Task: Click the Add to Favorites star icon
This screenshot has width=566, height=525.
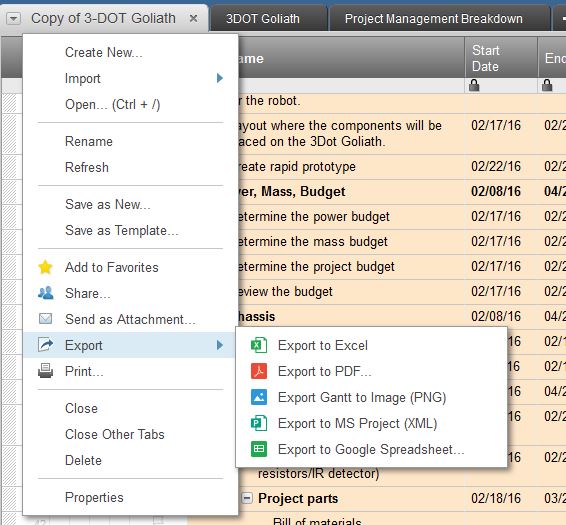Action: click(45, 267)
